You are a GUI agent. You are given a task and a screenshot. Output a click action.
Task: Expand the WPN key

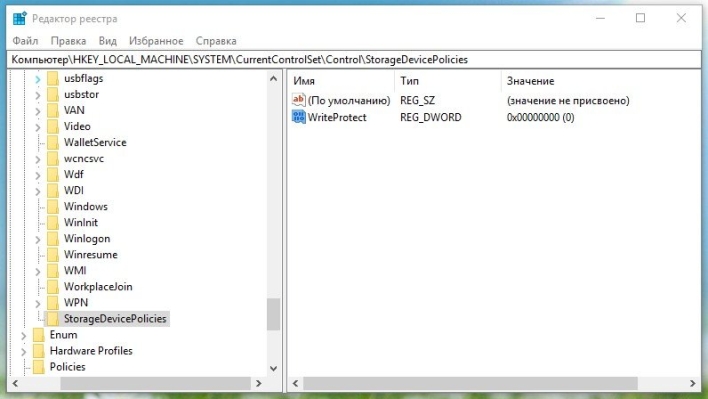point(38,304)
